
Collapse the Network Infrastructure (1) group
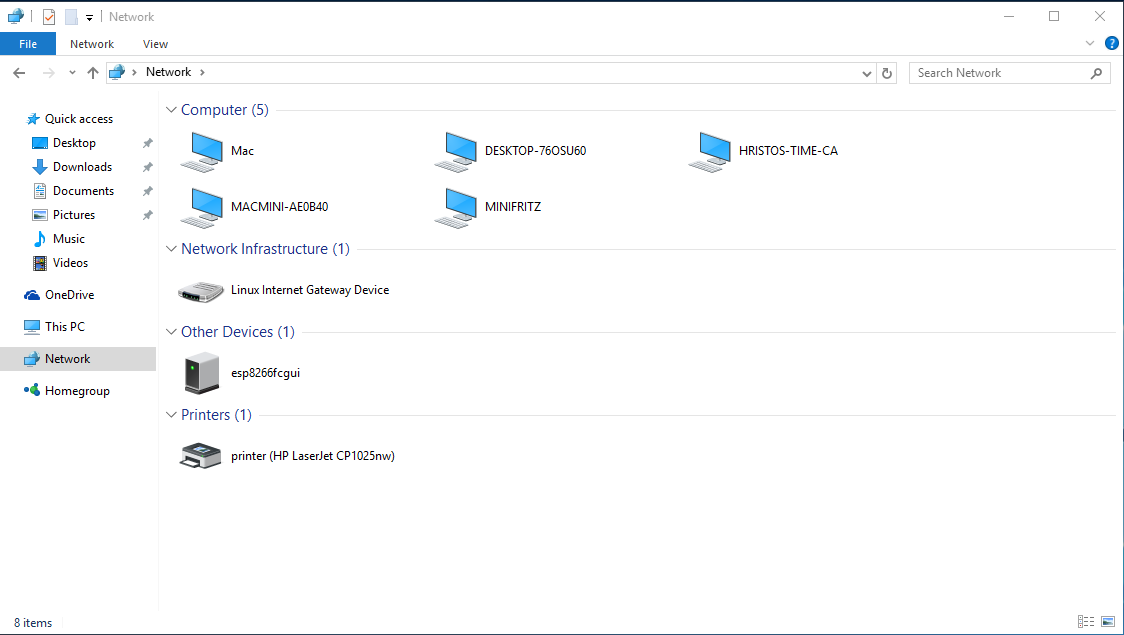(x=171, y=249)
